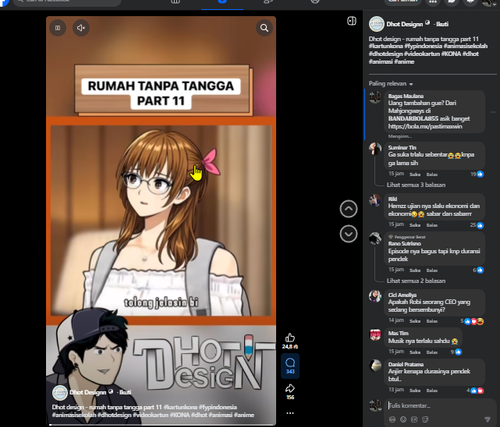This screenshot has width=500, height=427.
Task: Open Dhot Designn avatar in the side panel
Action: pyautogui.click(x=377, y=24)
